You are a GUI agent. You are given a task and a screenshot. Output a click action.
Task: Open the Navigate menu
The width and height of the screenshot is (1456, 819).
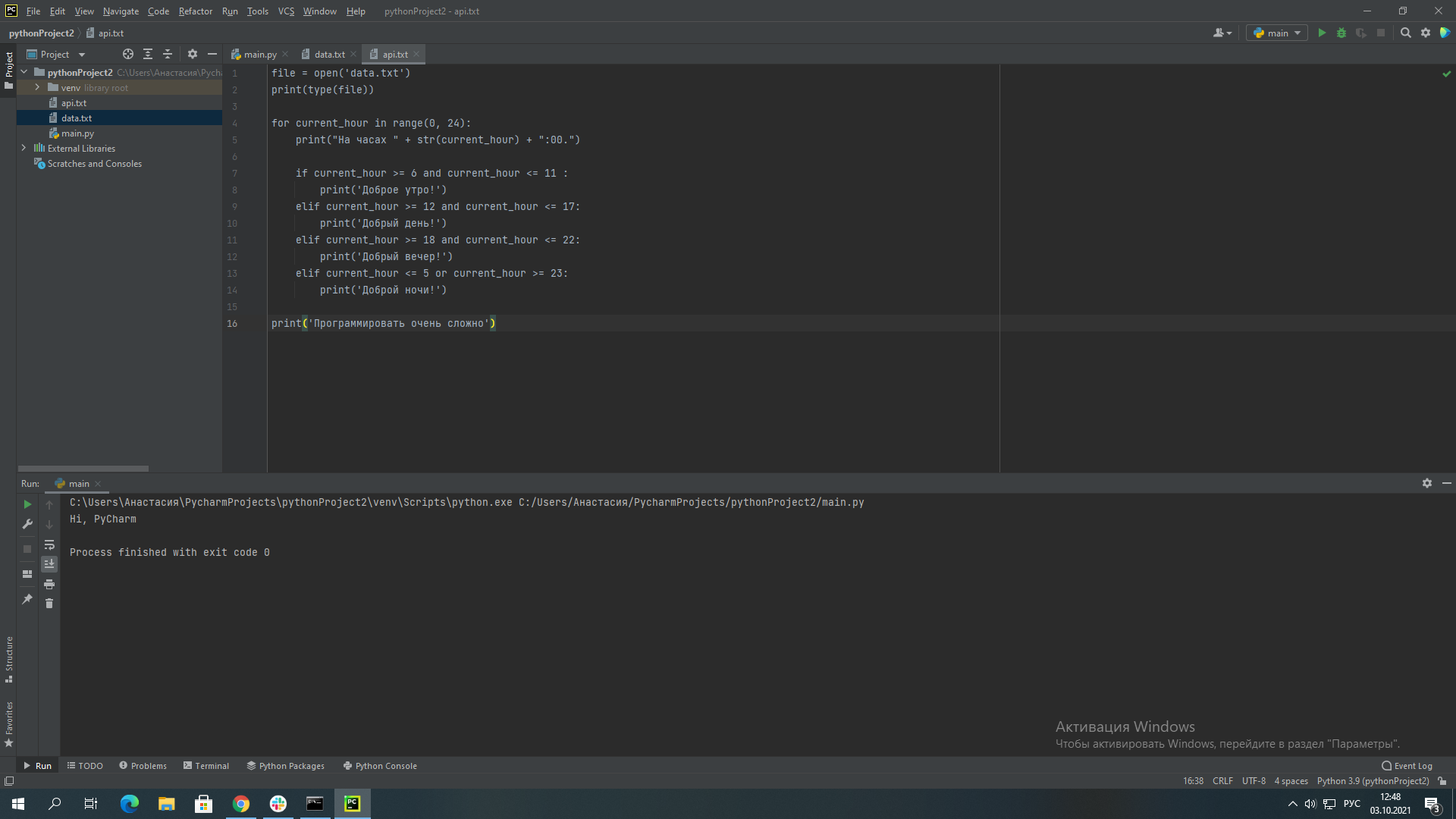coord(121,11)
